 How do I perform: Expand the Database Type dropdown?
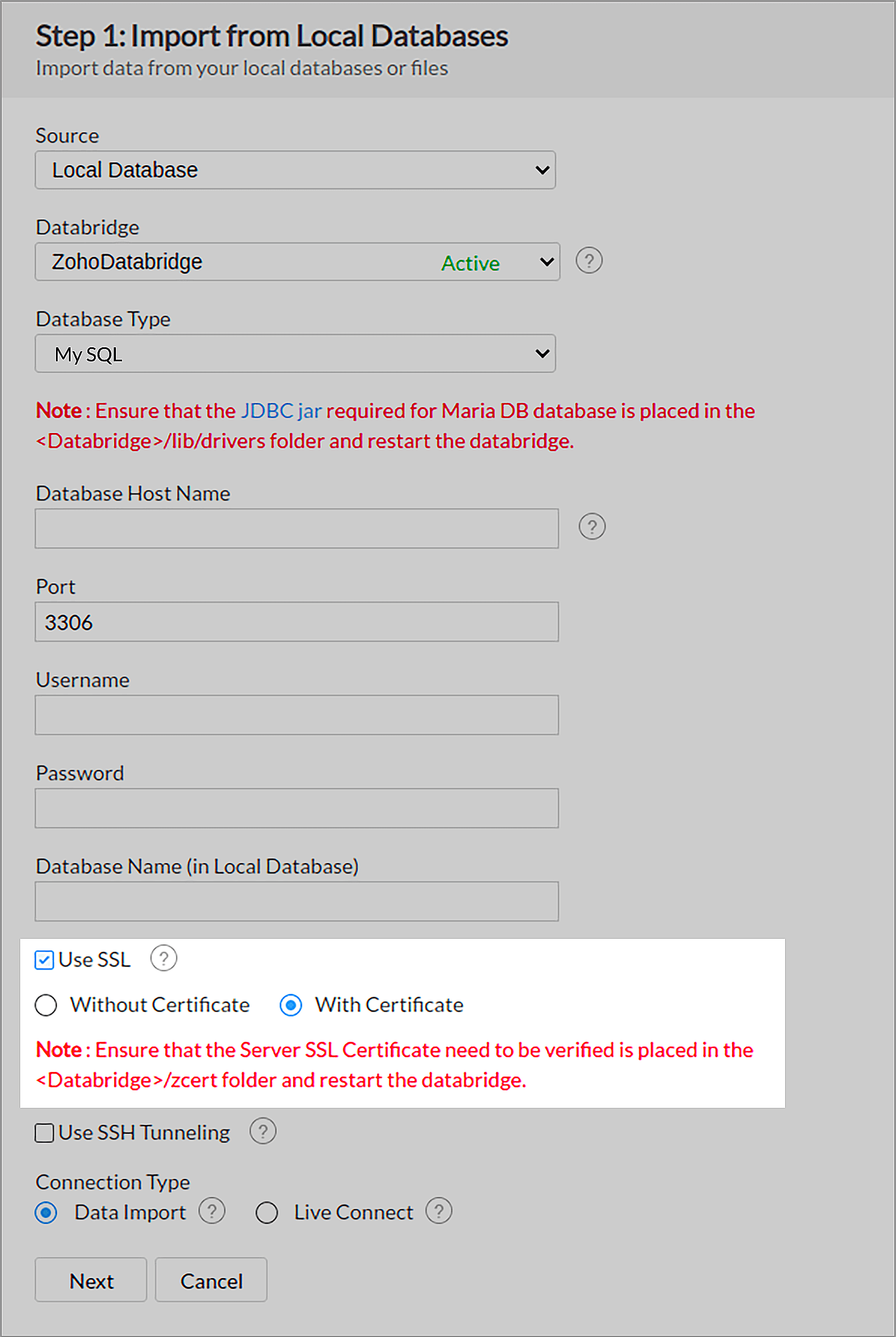[x=296, y=353]
